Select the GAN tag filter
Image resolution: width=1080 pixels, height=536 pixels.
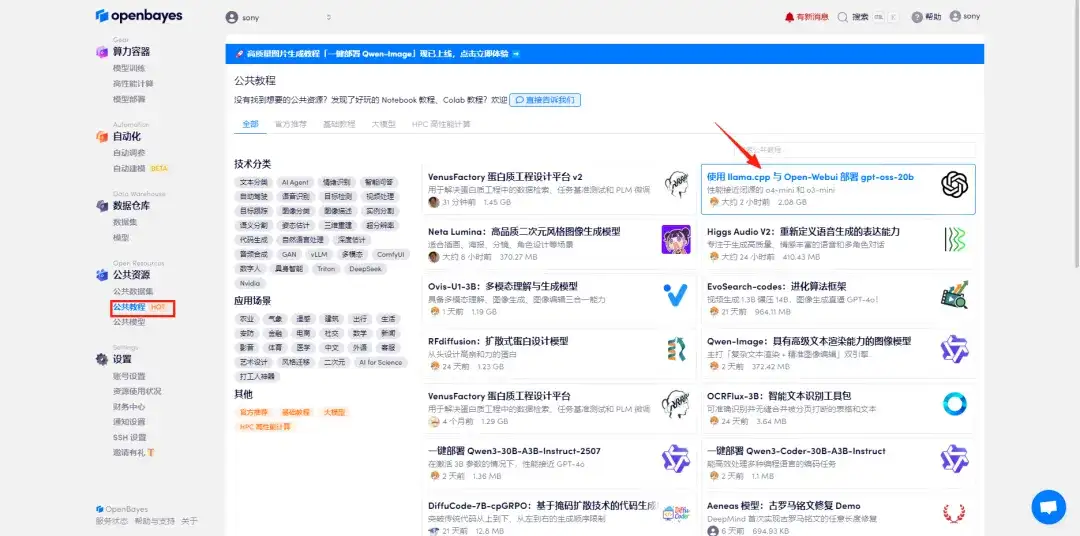[x=289, y=254]
